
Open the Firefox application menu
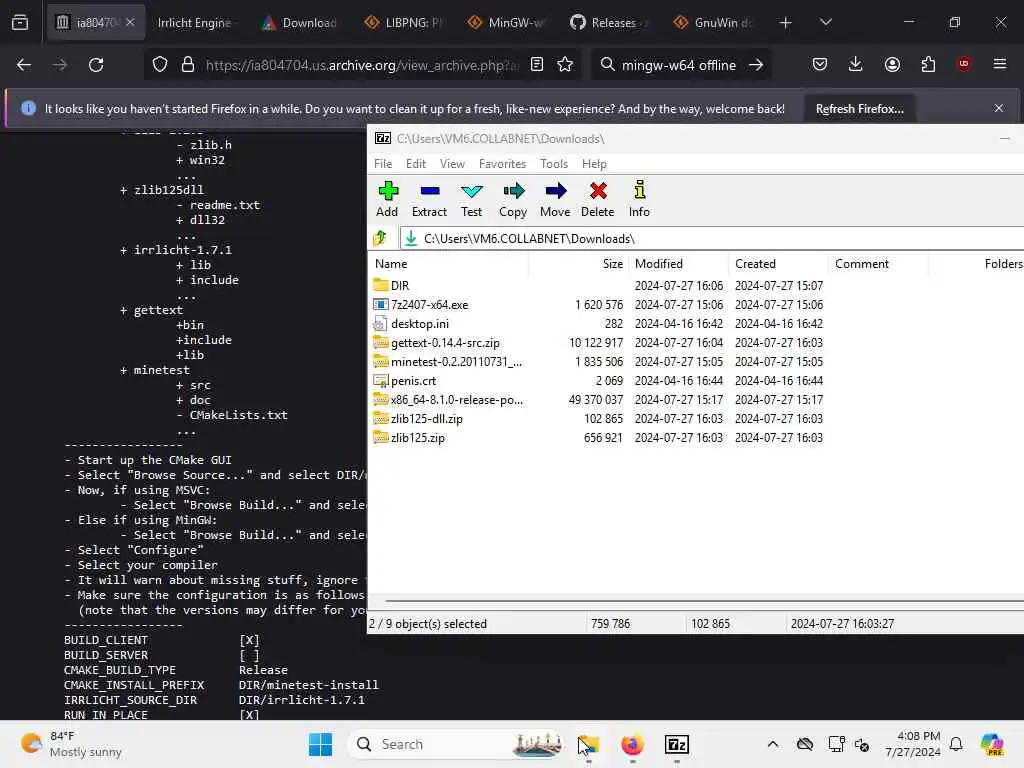click(x=1000, y=64)
